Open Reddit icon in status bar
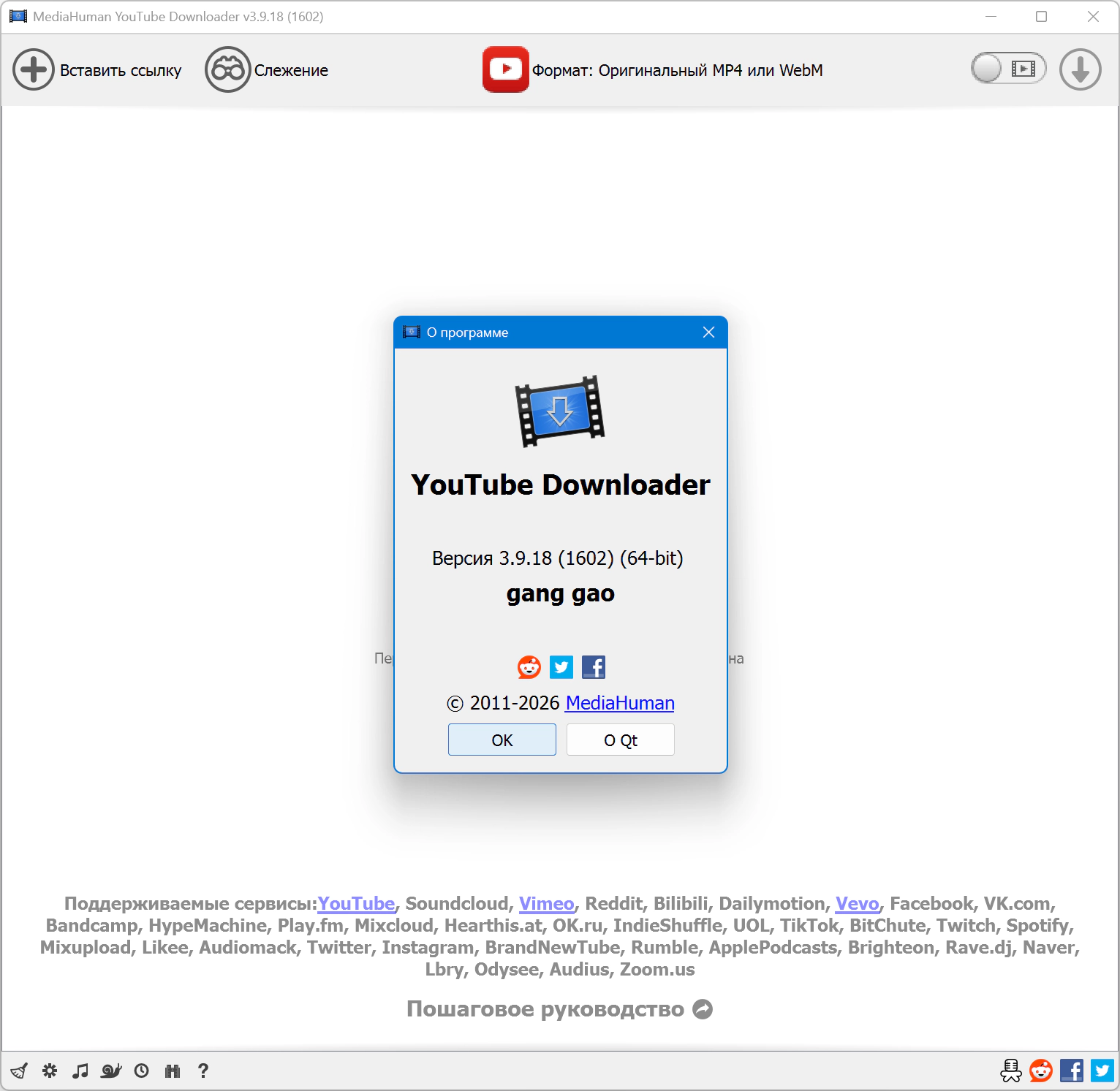 click(x=1041, y=1071)
